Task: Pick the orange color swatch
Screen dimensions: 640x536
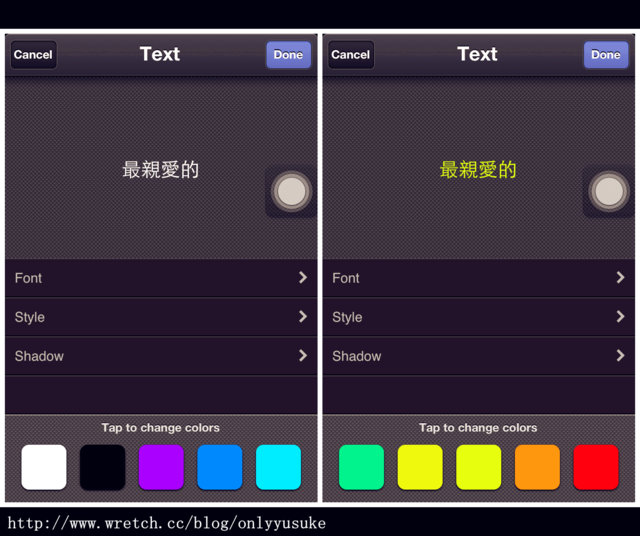Action: point(537,467)
